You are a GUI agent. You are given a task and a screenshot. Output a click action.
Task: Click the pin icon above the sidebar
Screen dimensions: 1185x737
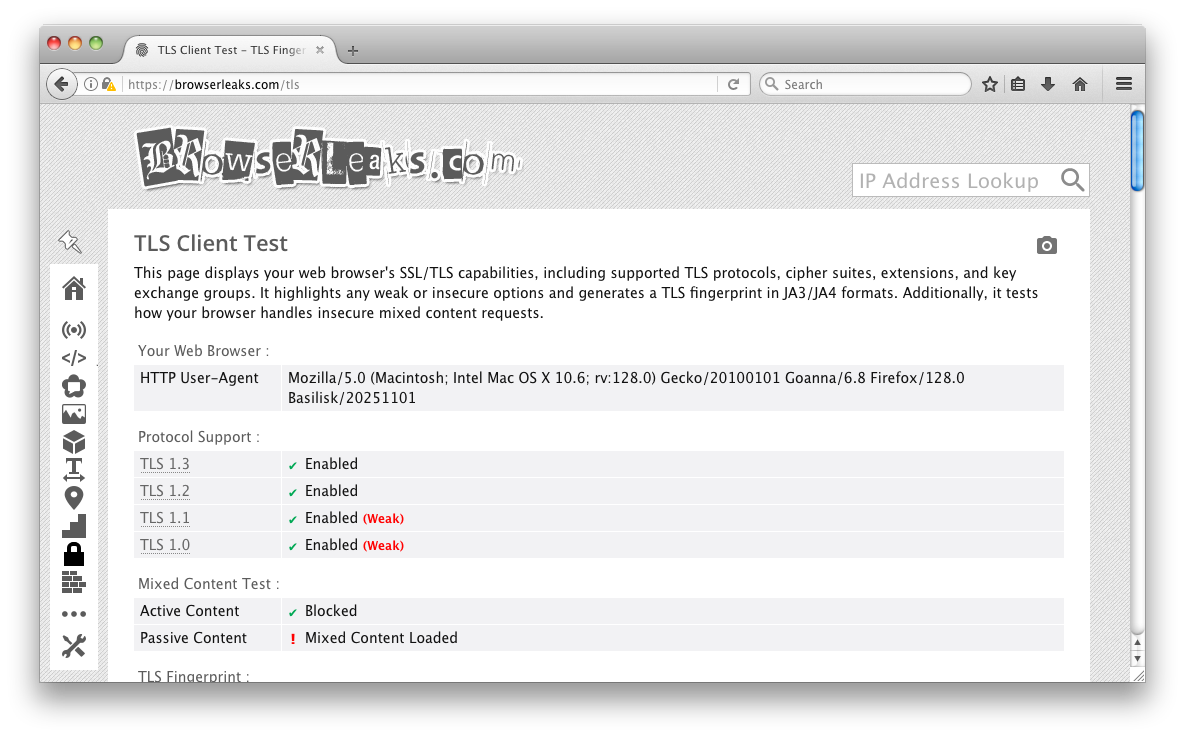[x=70, y=241]
